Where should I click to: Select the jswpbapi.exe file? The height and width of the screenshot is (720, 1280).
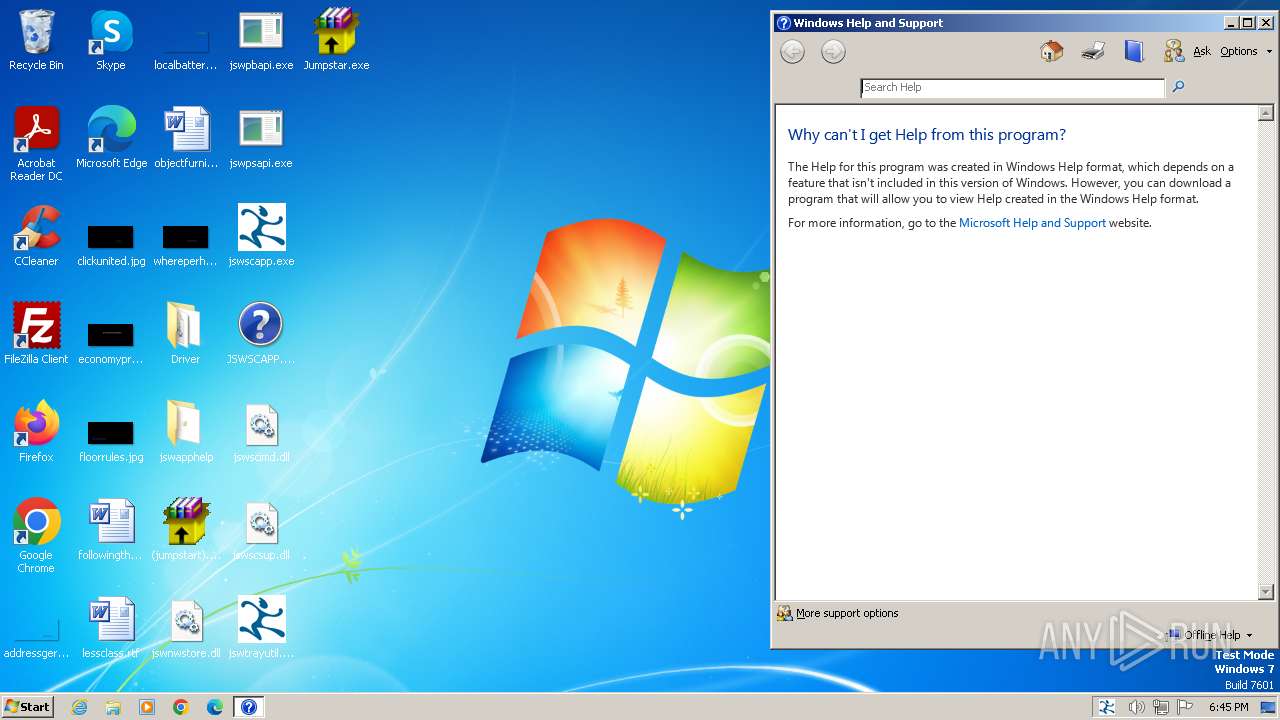(x=261, y=41)
